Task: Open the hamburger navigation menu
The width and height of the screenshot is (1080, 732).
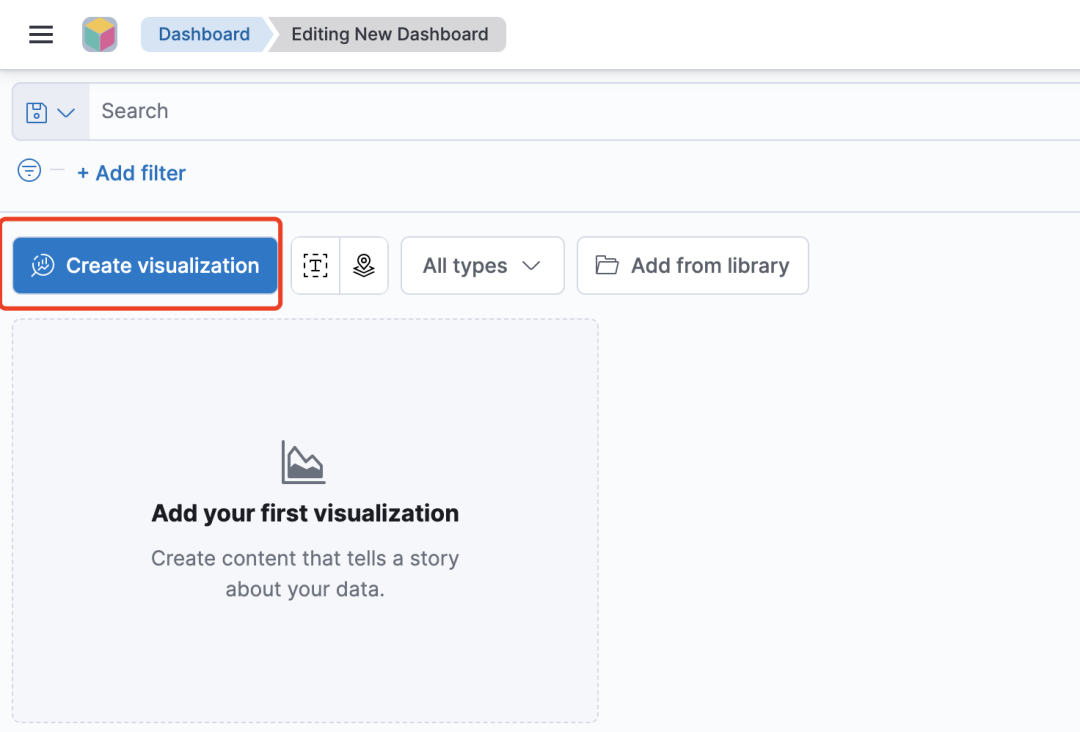Action: (x=41, y=35)
